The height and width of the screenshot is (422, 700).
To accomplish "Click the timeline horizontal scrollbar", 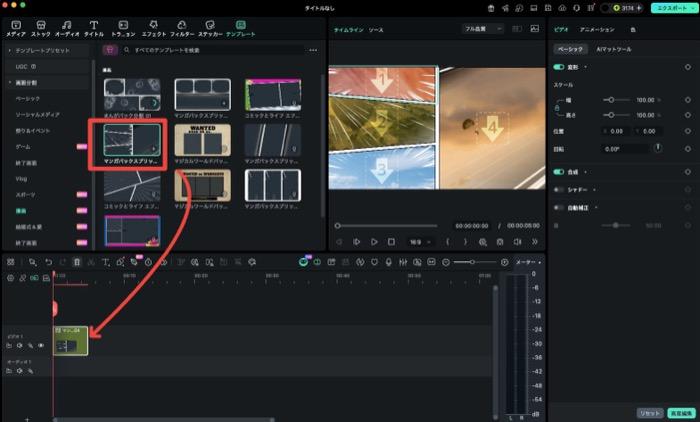I will tap(164, 419).
